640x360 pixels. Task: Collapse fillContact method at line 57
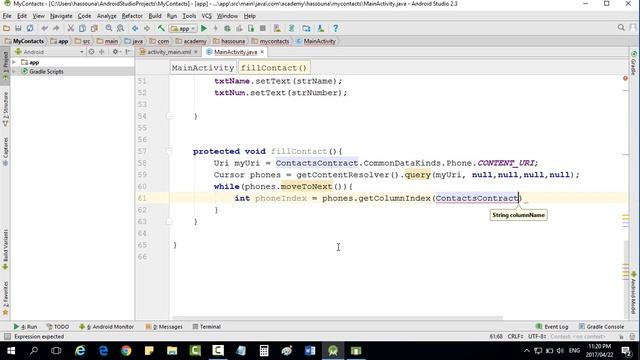point(169,151)
